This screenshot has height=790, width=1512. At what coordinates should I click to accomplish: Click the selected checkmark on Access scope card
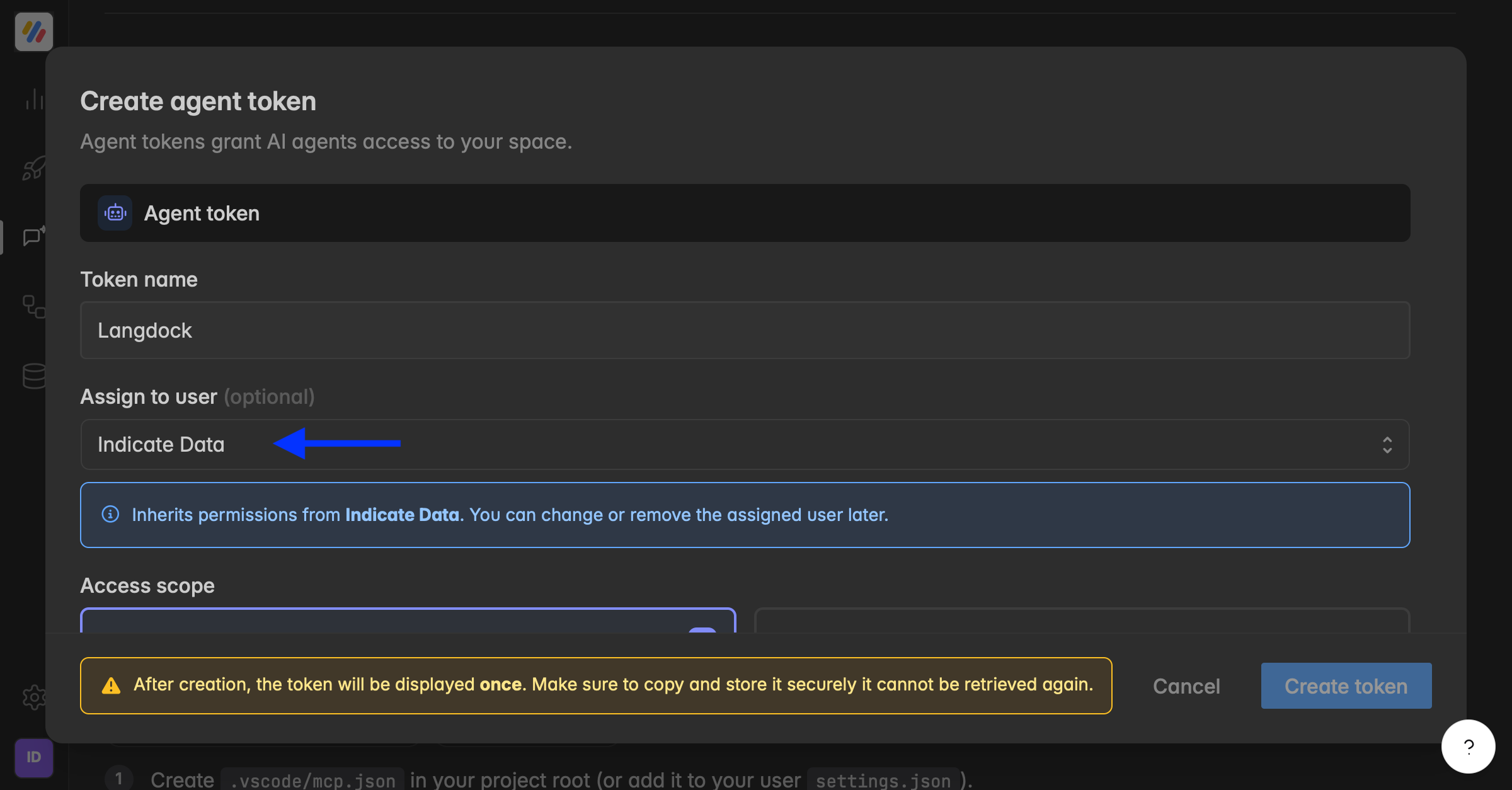(x=702, y=630)
